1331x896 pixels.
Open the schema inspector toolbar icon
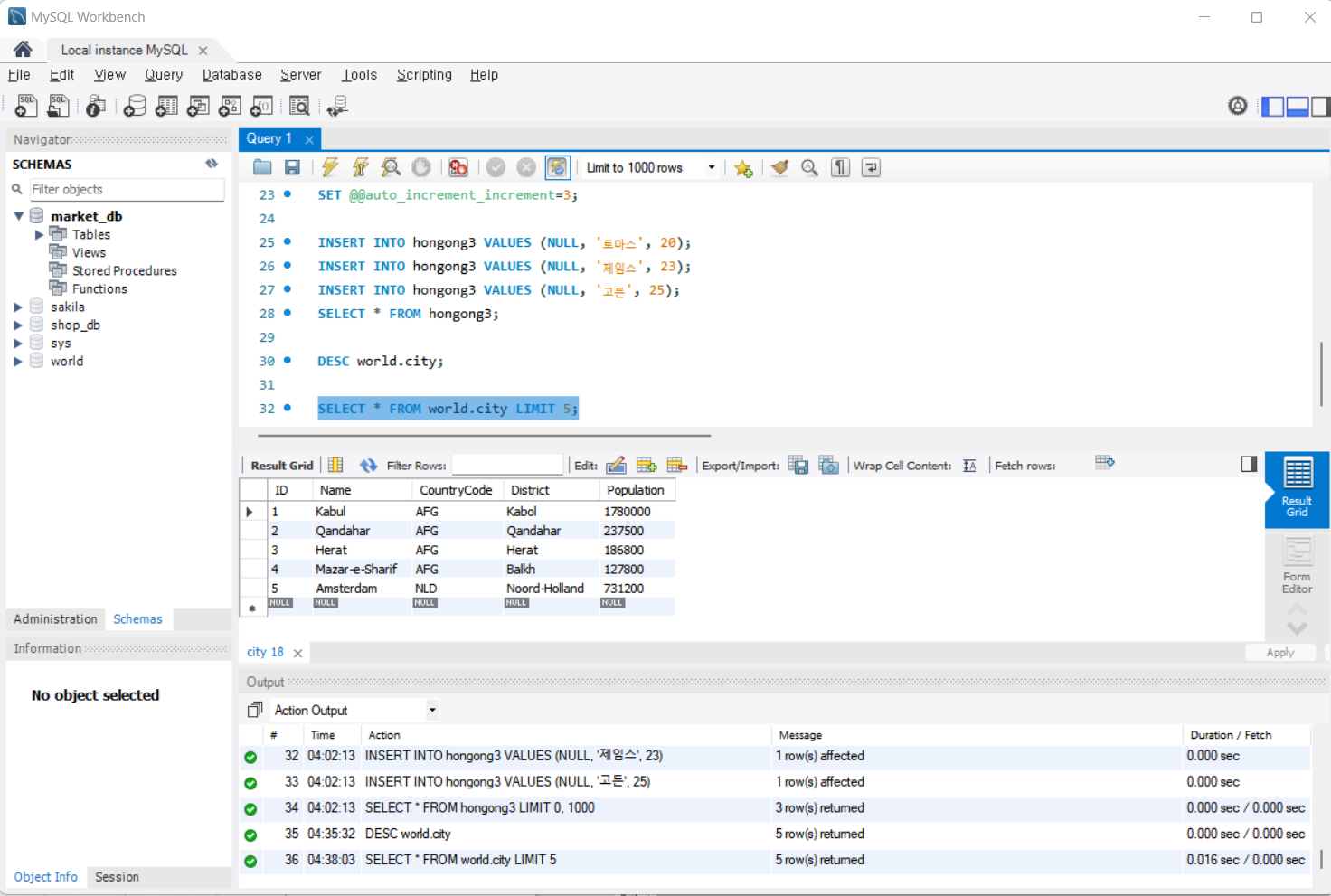tap(95, 106)
